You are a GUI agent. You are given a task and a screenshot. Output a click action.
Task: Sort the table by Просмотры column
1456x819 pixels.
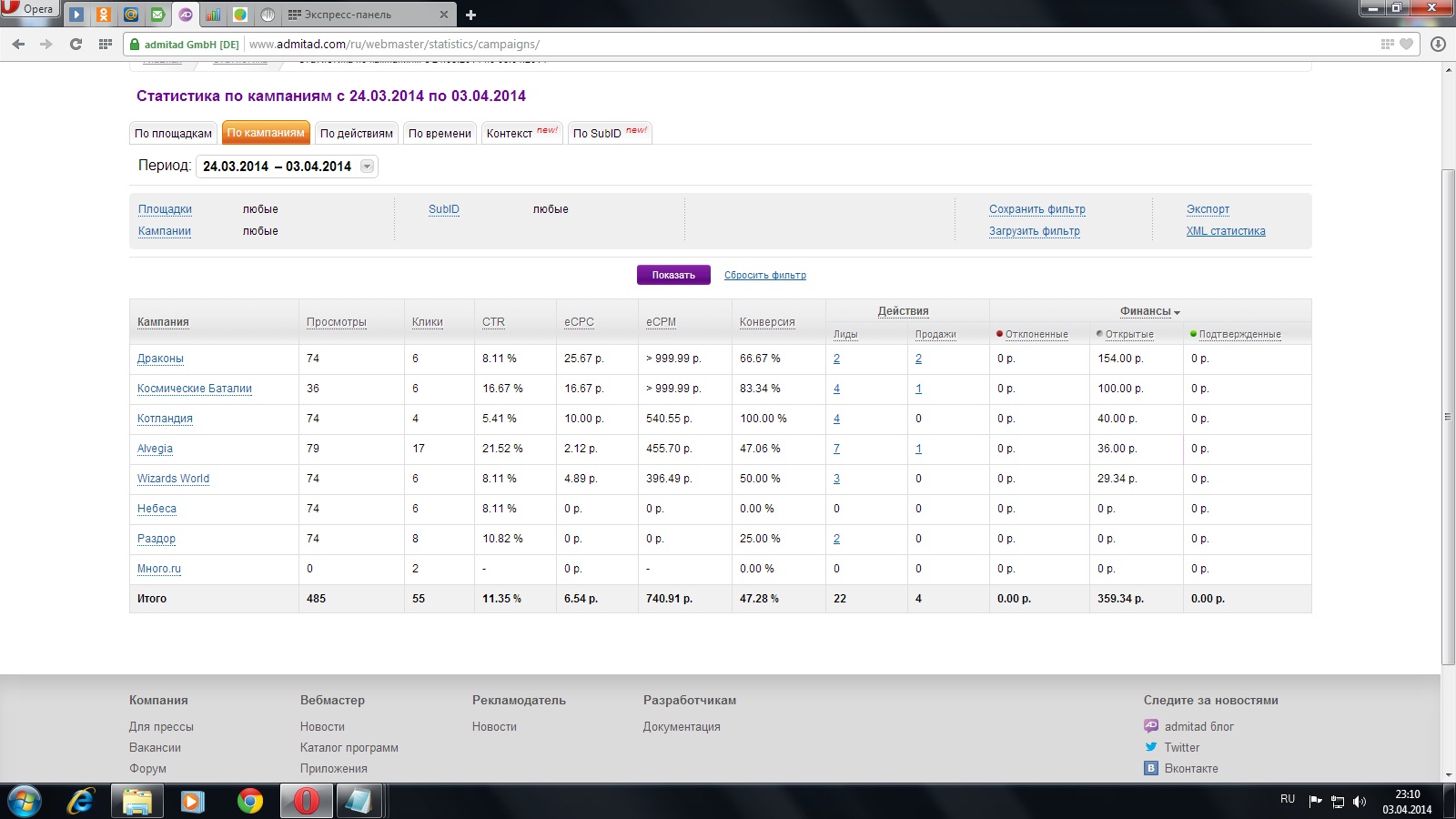coord(337,322)
